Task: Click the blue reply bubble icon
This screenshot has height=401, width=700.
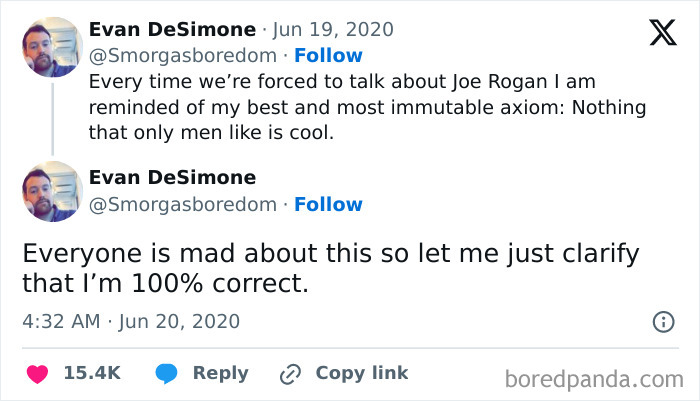Action: click(168, 373)
